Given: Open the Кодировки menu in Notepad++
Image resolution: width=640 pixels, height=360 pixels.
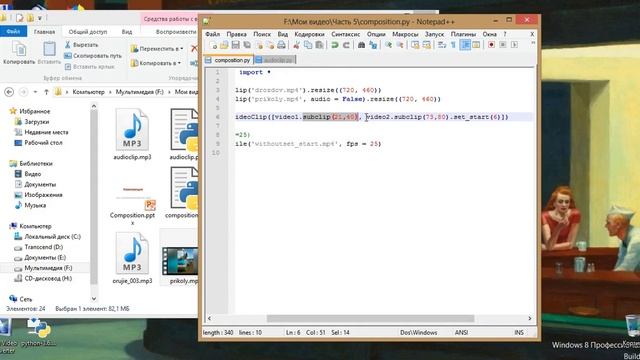Looking at the screenshot, I should [x=309, y=34].
